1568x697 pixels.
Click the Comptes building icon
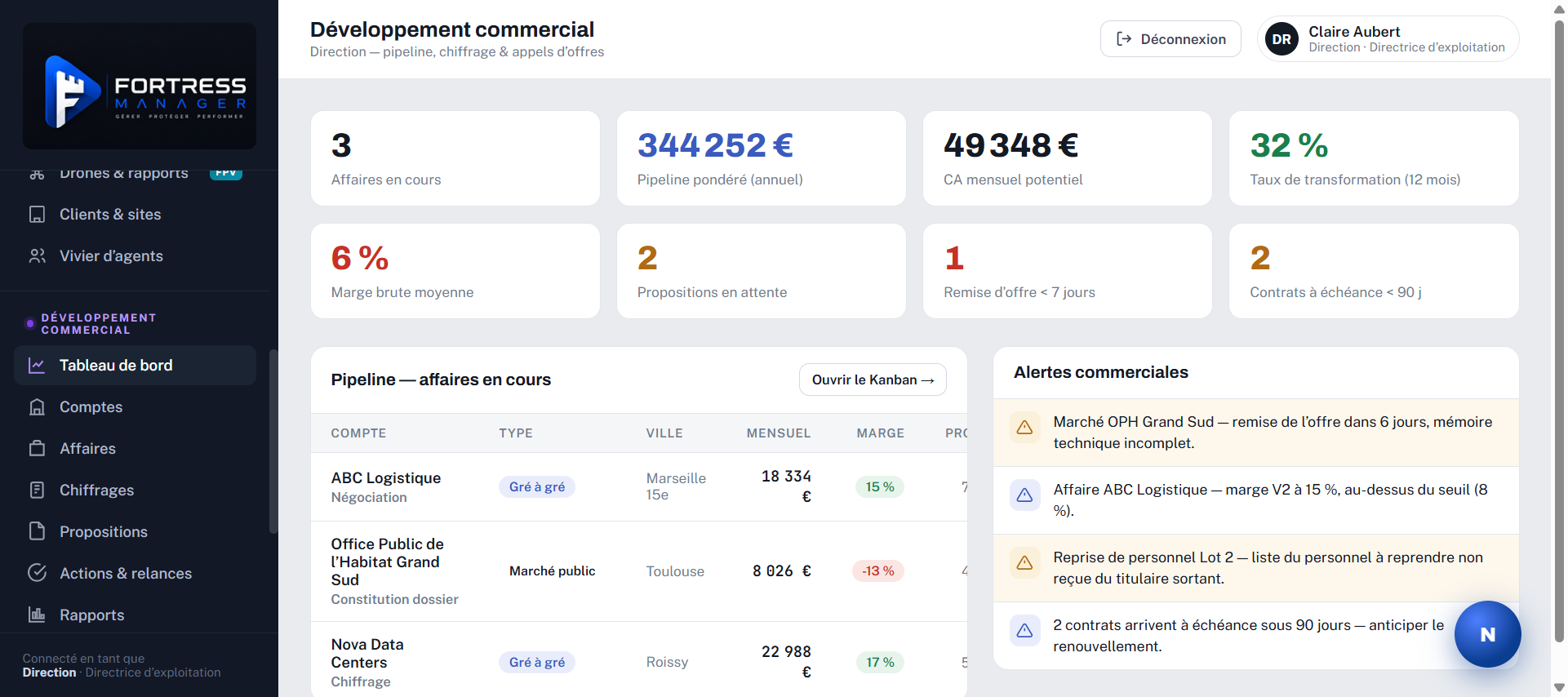pyautogui.click(x=37, y=407)
